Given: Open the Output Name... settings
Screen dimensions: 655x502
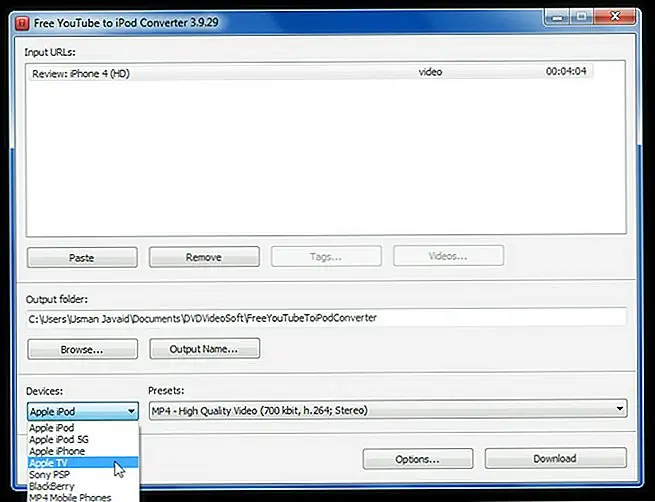Looking at the screenshot, I should click(x=204, y=349).
